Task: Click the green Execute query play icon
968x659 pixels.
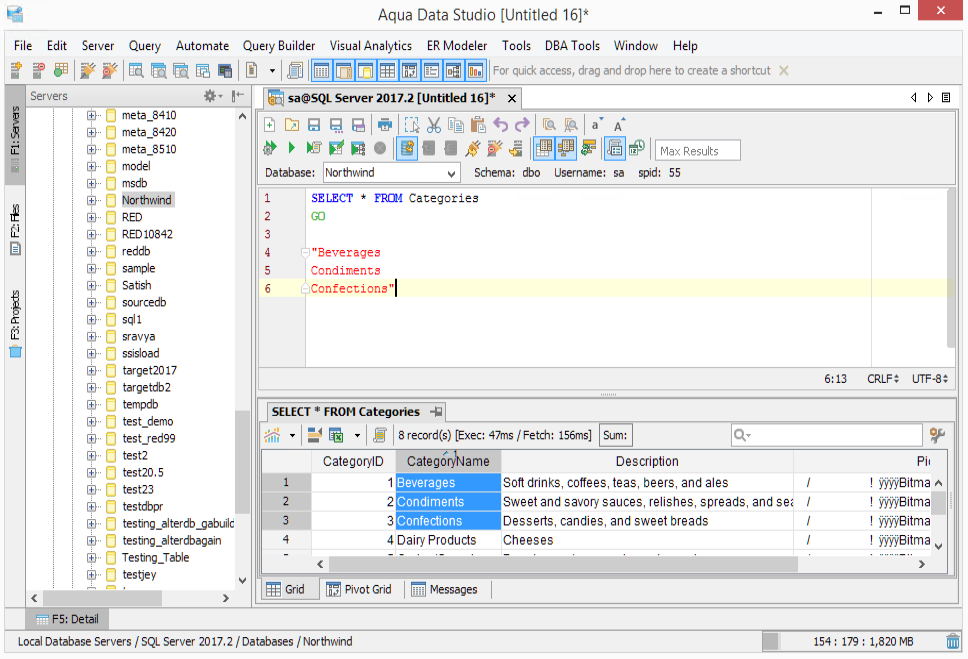Action: [291, 149]
